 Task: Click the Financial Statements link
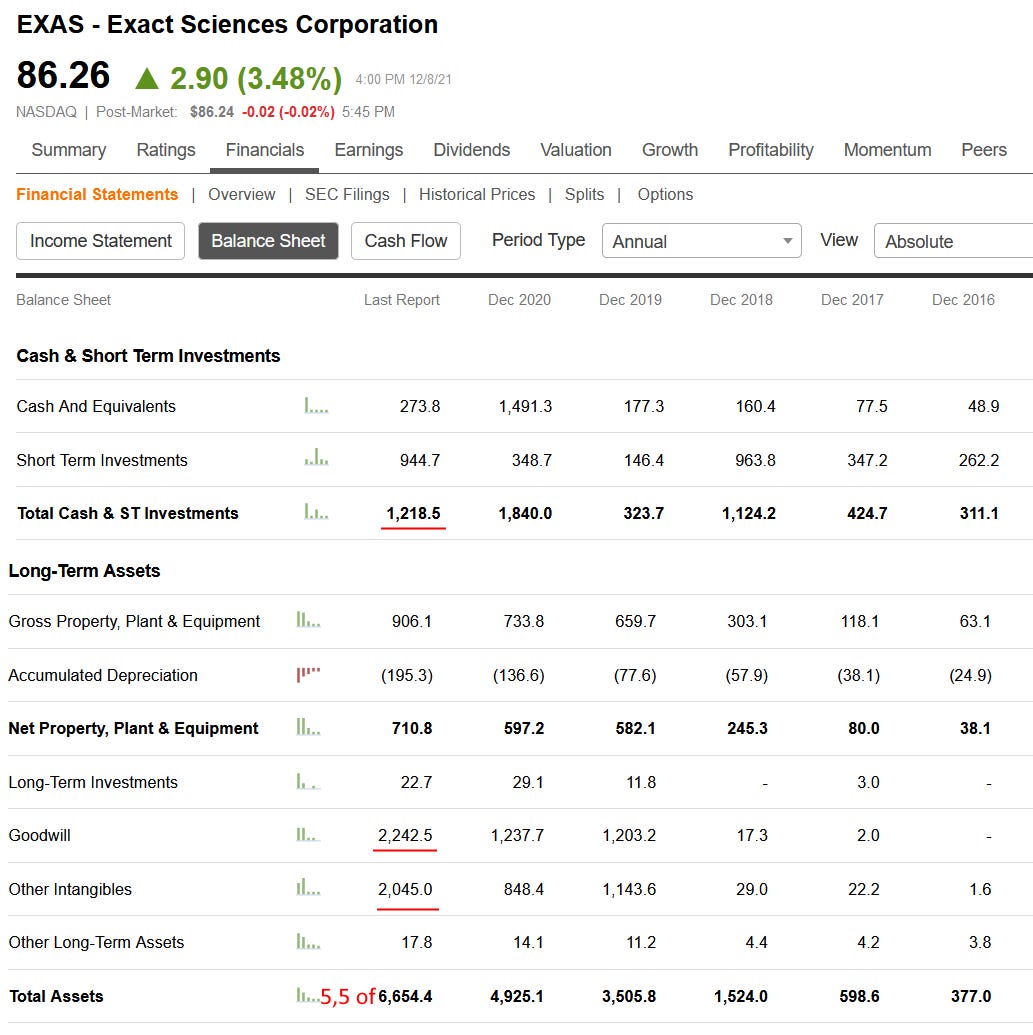97,194
